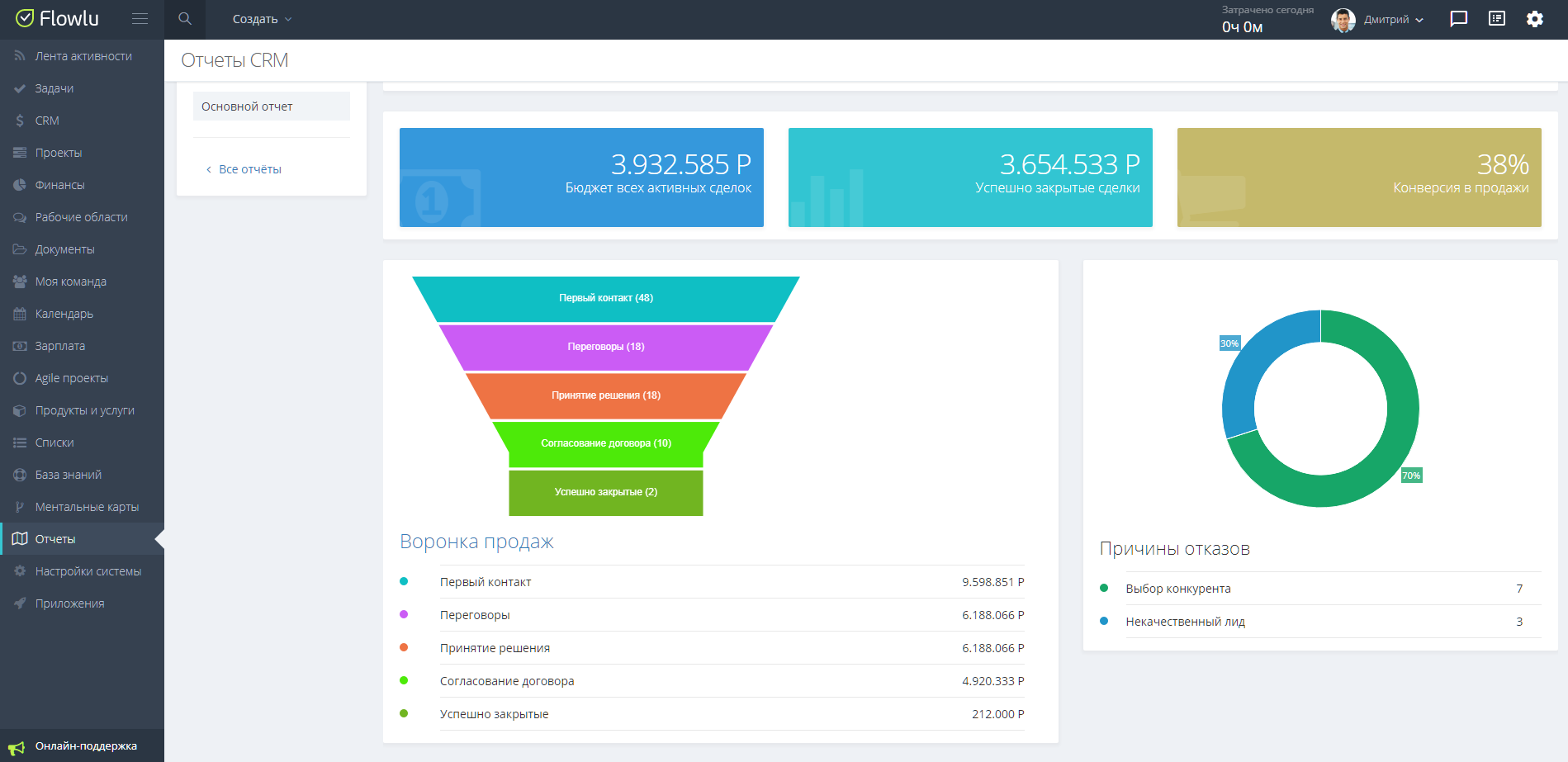Open the Создать dropdown

point(262,19)
